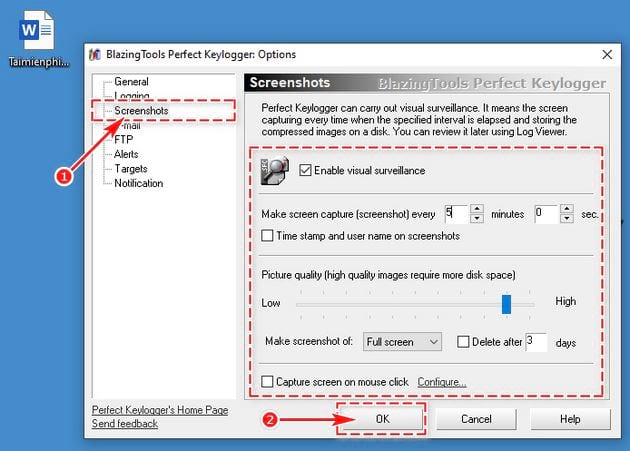Decrease the minutes value with down arrow
The width and height of the screenshot is (630, 451).
[x=477, y=218]
